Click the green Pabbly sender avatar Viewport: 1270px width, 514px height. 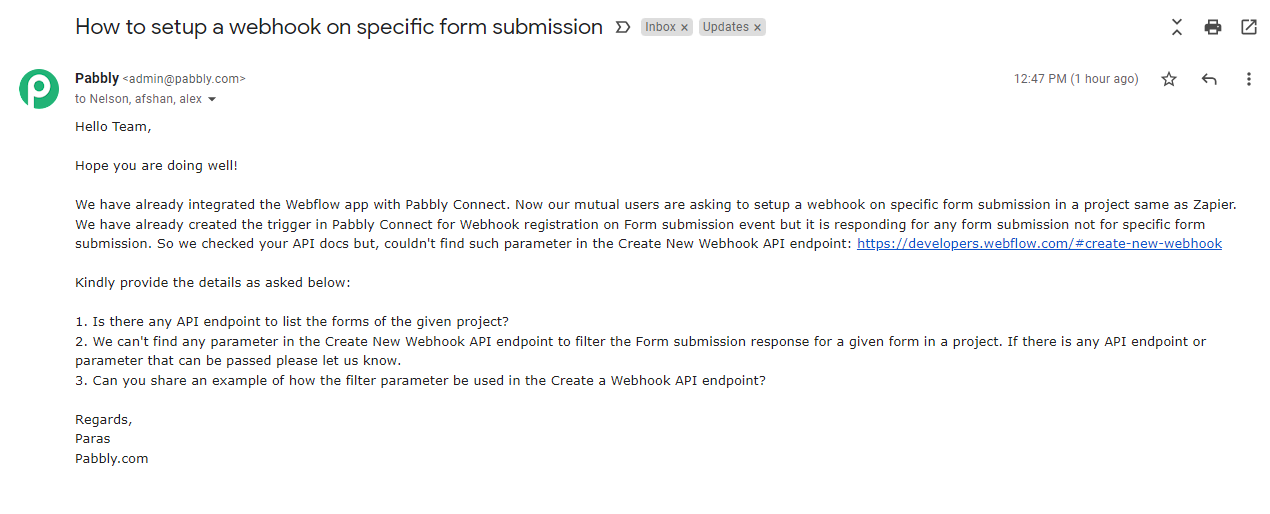point(39,89)
